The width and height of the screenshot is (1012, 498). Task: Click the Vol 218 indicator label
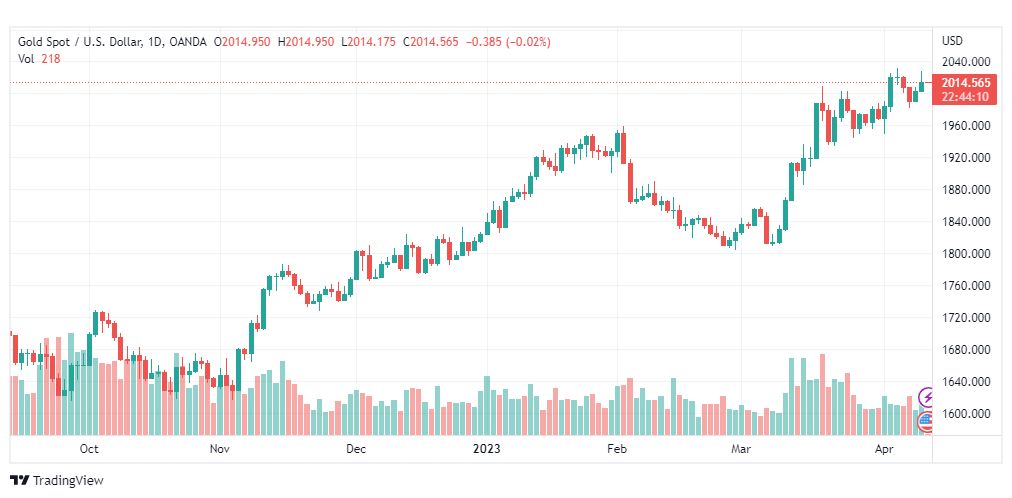[39, 59]
